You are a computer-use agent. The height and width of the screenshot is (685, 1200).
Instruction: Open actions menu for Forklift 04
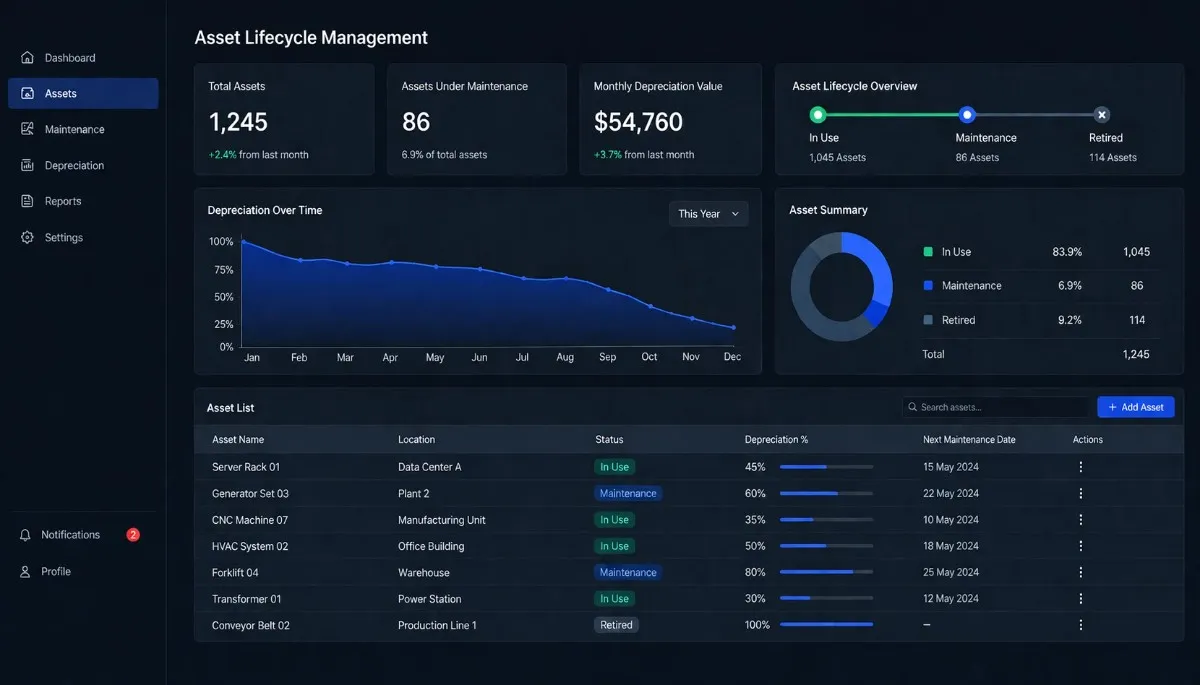[x=1080, y=573]
